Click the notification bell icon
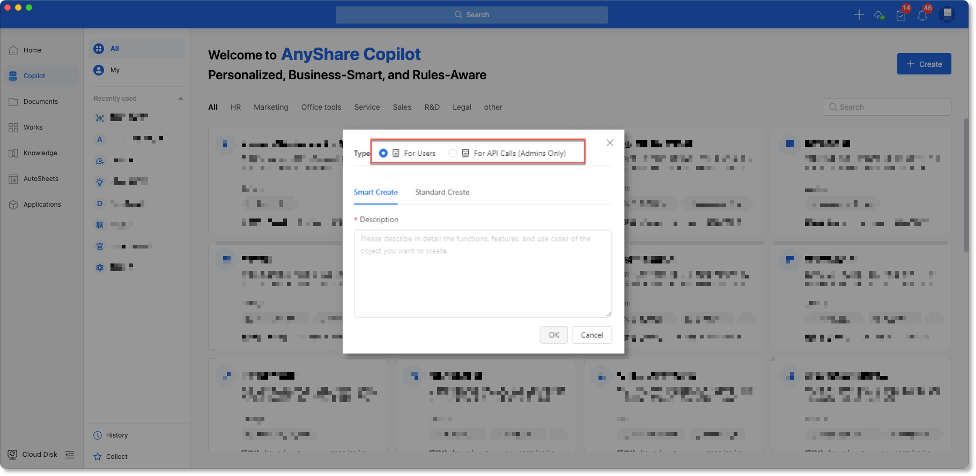The height and width of the screenshot is (476, 976). [924, 15]
